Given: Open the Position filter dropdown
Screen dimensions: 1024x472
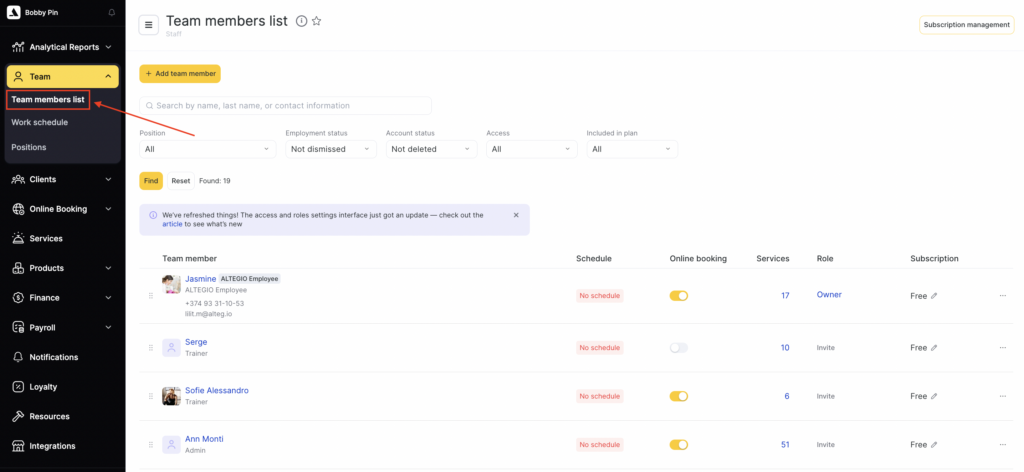Looking at the screenshot, I should (x=207, y=149).
